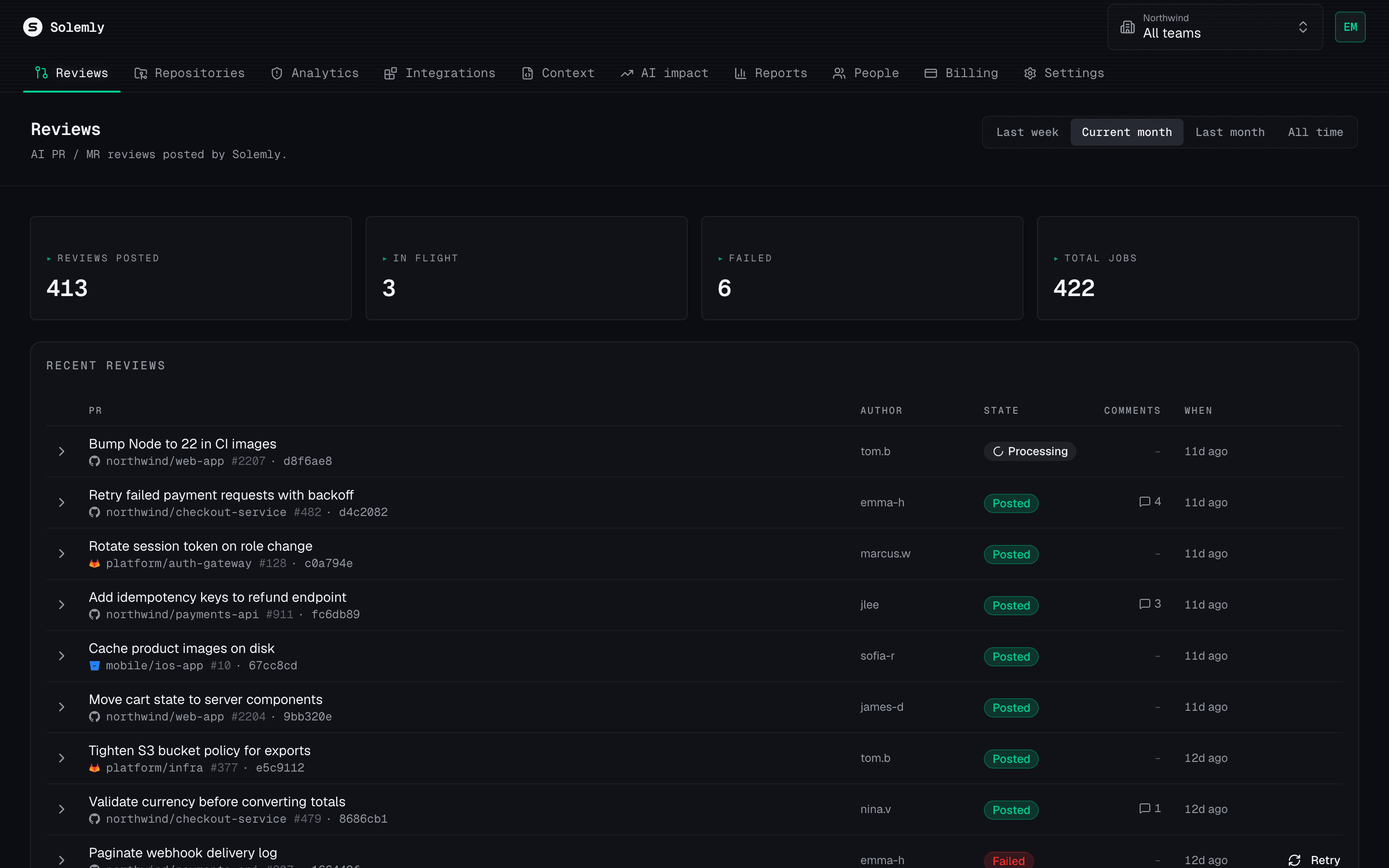Expand the Retry failed payment requests row

pyautogui.click(x=61, y=502)
